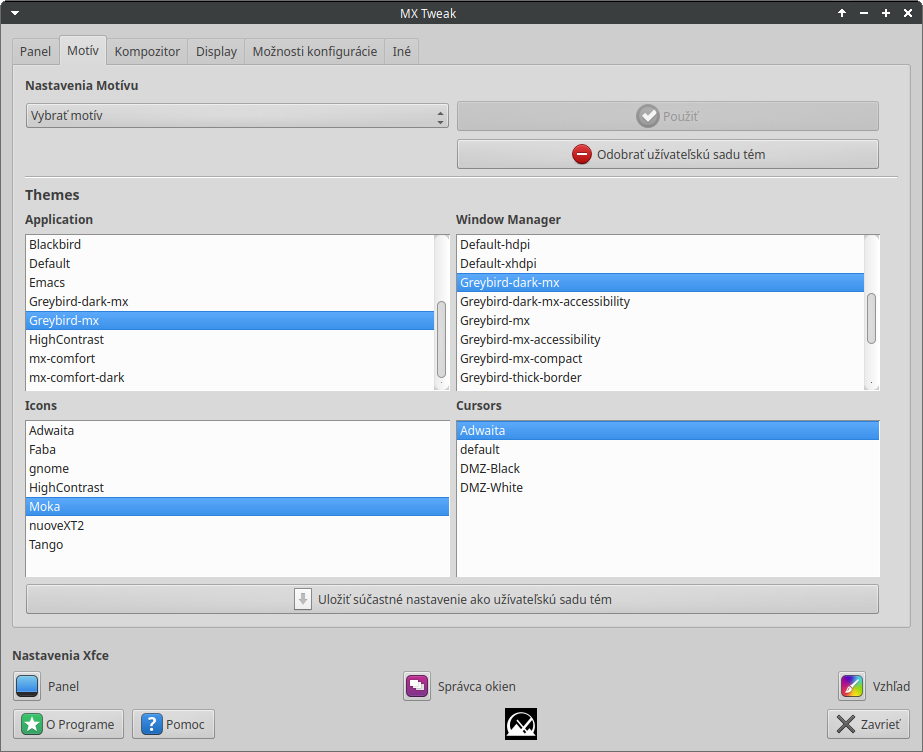Select Blackbird application theme
The image size is (923, 752).
[230, 244]
